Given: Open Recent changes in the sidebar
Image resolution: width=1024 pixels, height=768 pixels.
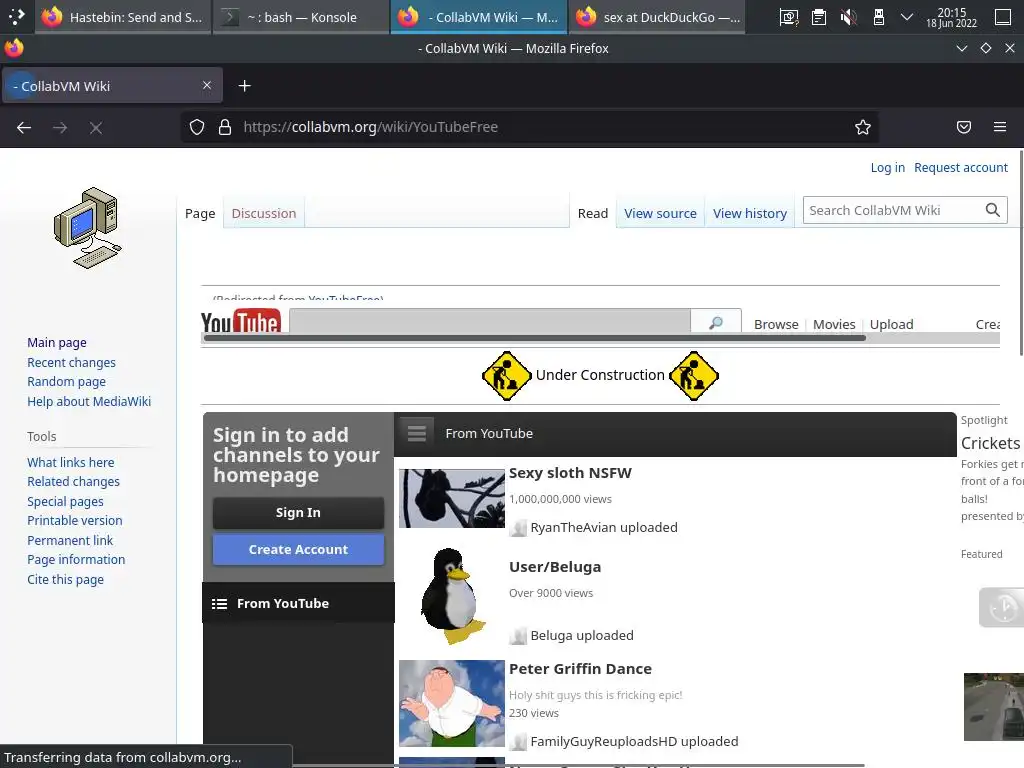Looking at the screenshot, I should point(71,362).
